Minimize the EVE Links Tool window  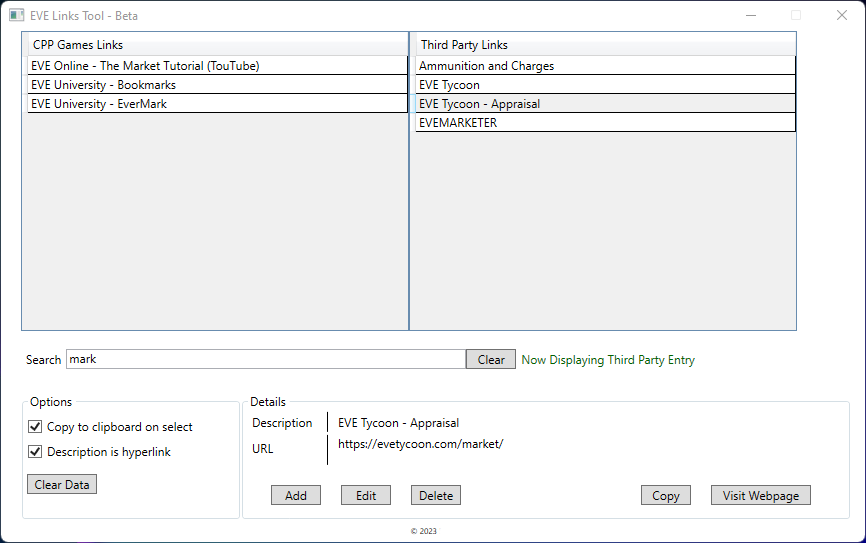[751, 15]
